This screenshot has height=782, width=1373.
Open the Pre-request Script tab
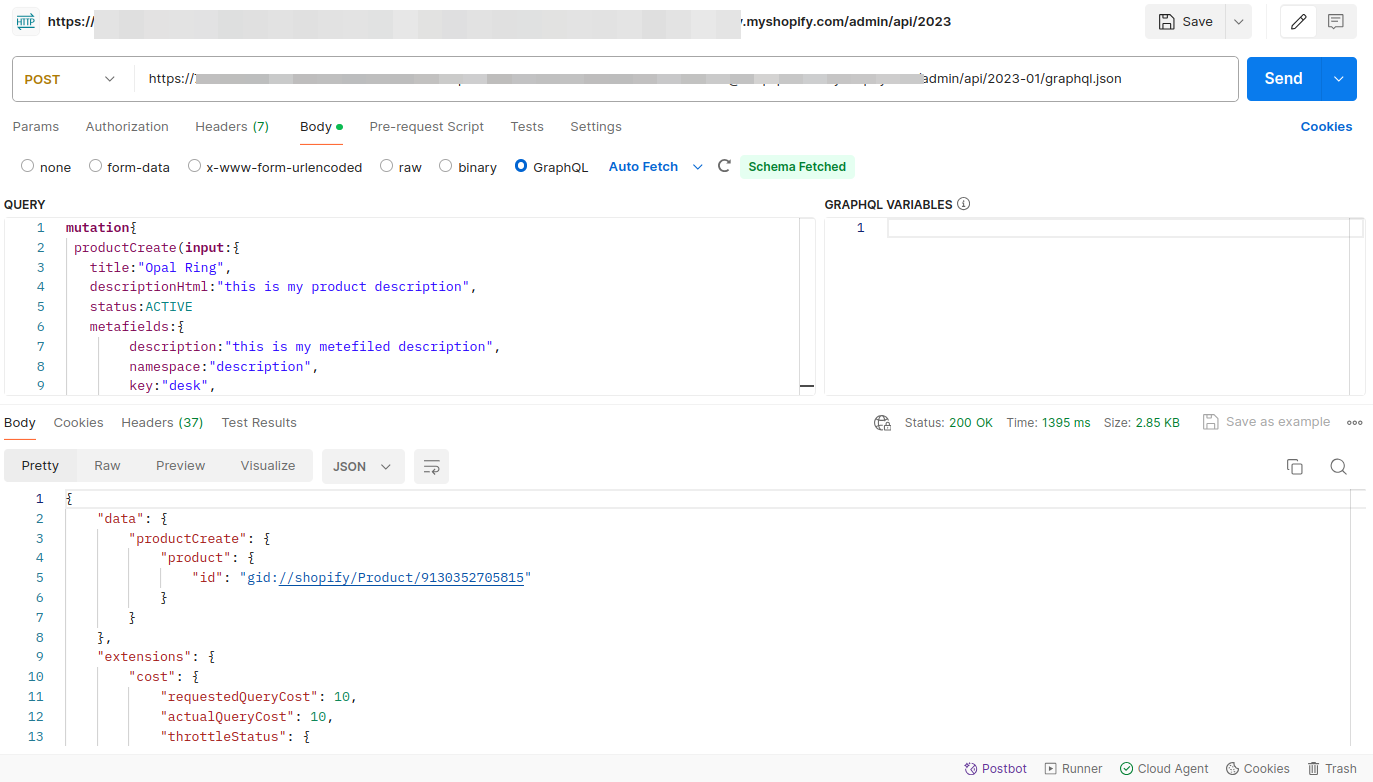coord(426,127)
